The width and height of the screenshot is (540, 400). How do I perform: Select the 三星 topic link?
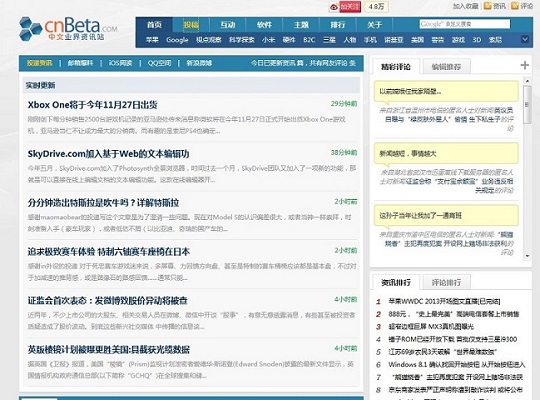(x=329, y=40)
